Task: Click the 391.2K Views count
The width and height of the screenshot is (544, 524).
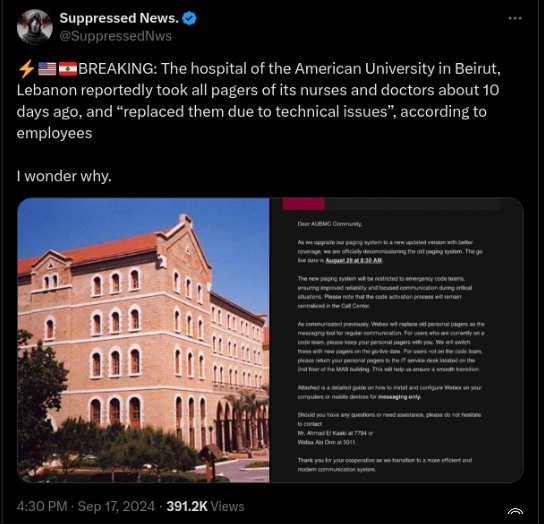Action: pos(205,506)
